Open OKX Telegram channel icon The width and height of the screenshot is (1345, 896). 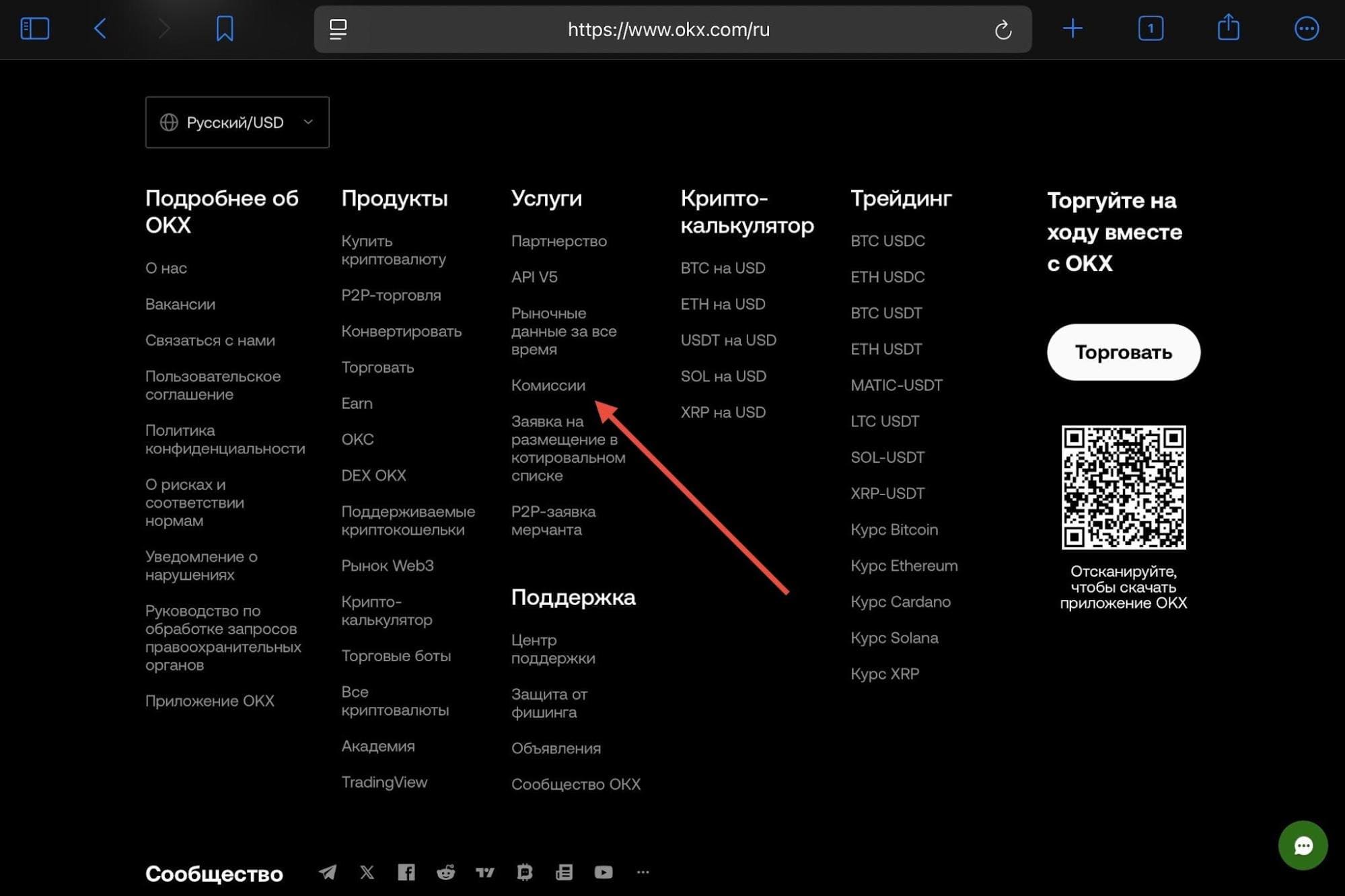(327, 872)
